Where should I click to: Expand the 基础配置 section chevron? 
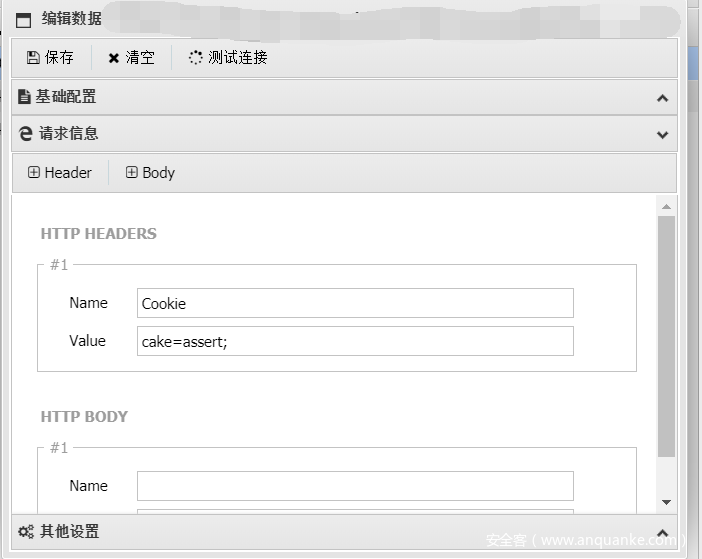coord(663,98)
